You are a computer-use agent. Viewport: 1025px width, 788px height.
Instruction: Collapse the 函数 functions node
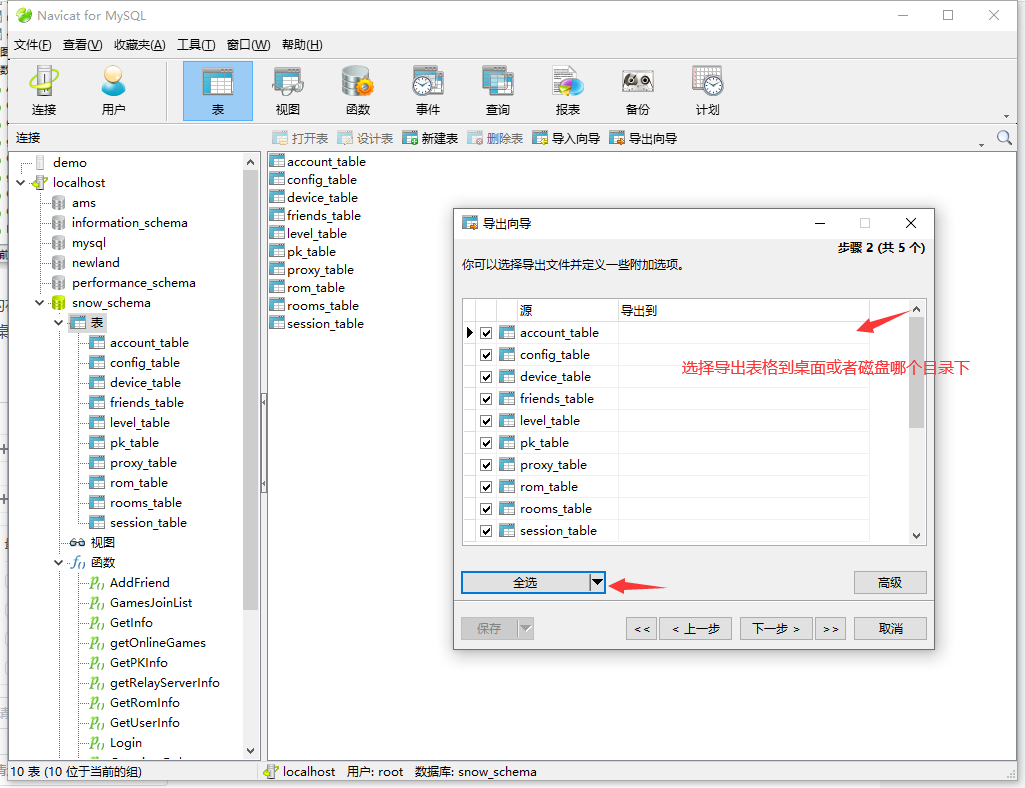point(58,562)
